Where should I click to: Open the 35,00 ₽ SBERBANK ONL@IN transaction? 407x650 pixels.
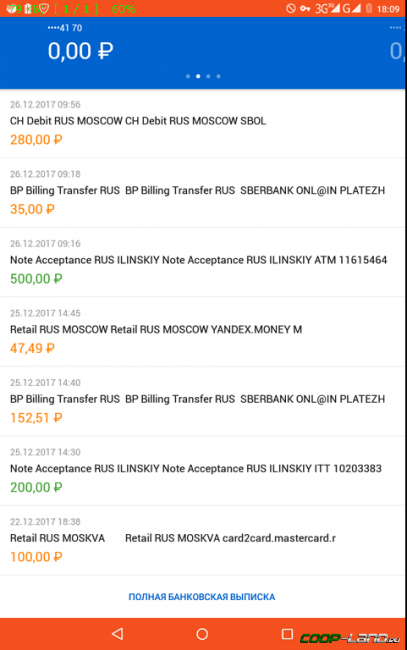click(x=203, y=193)
